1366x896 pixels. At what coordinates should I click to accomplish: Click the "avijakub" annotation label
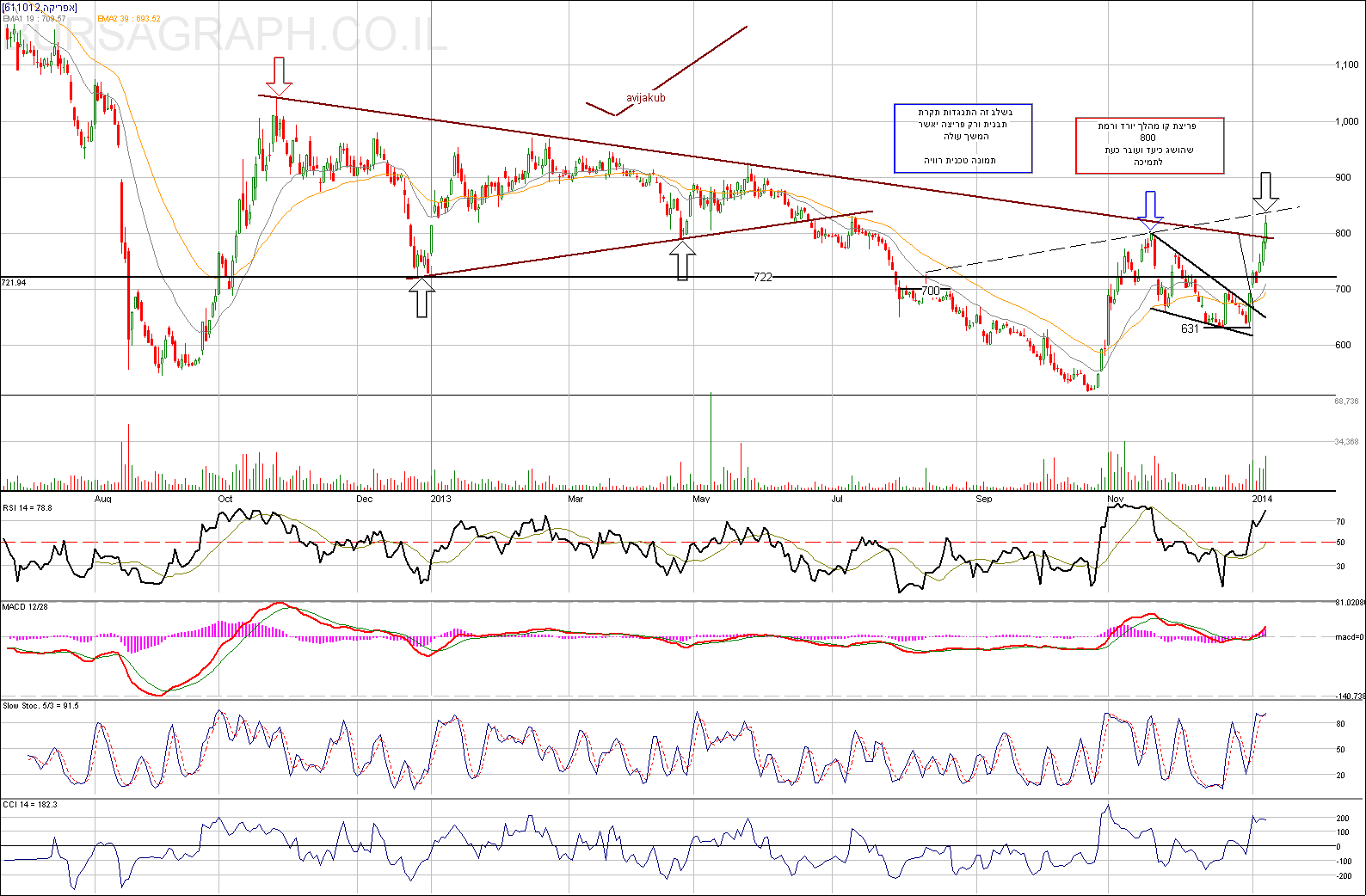click(646, 98)
